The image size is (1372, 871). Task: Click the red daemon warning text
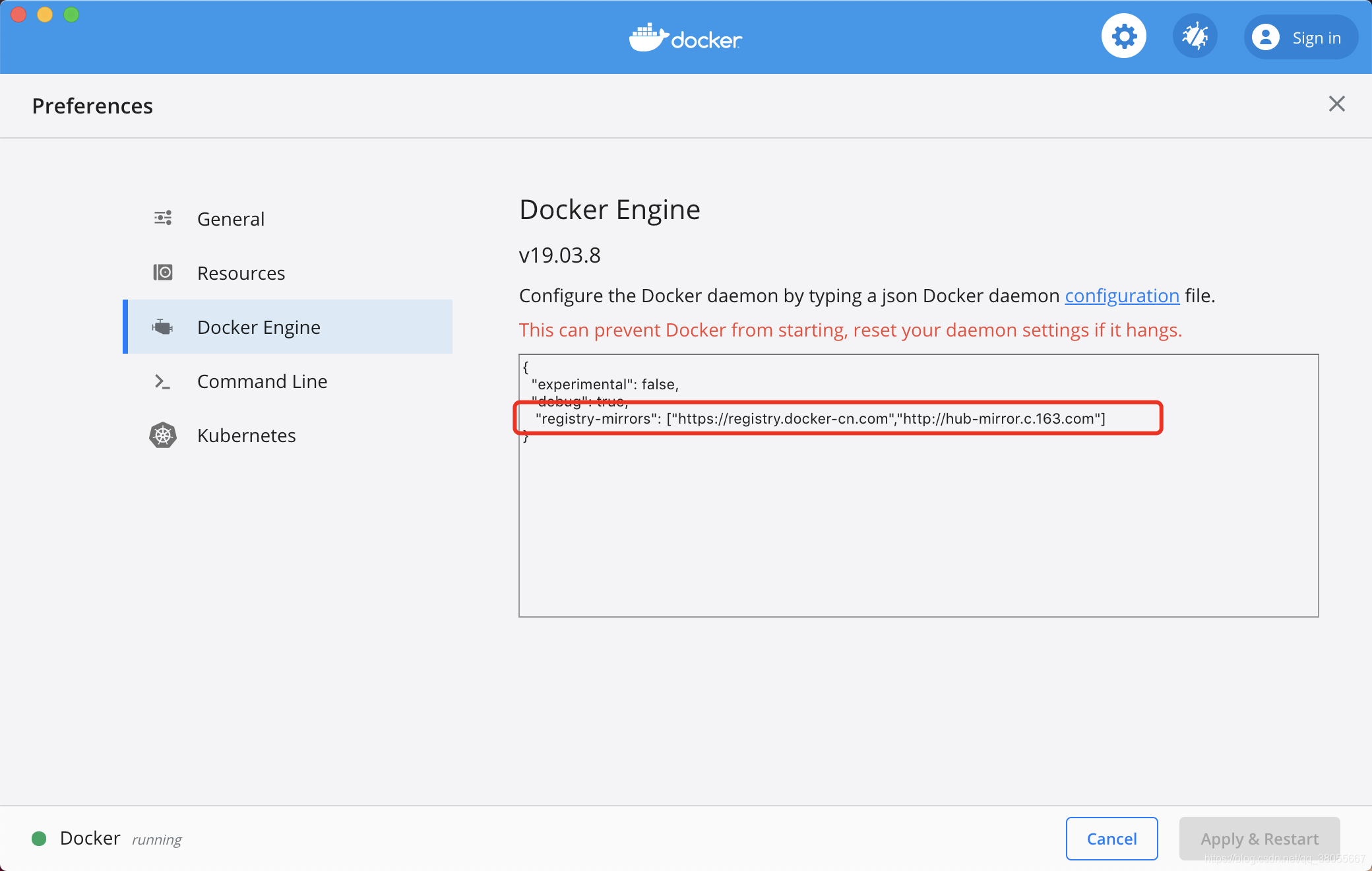(850, 330)
